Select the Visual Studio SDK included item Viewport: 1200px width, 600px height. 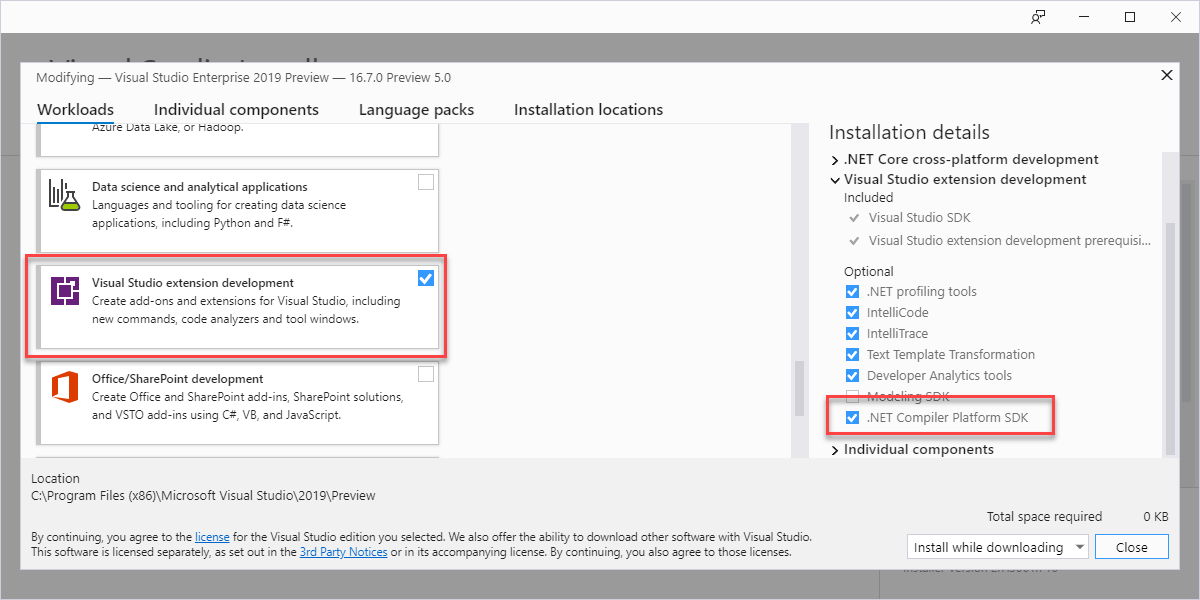(919, 218)
